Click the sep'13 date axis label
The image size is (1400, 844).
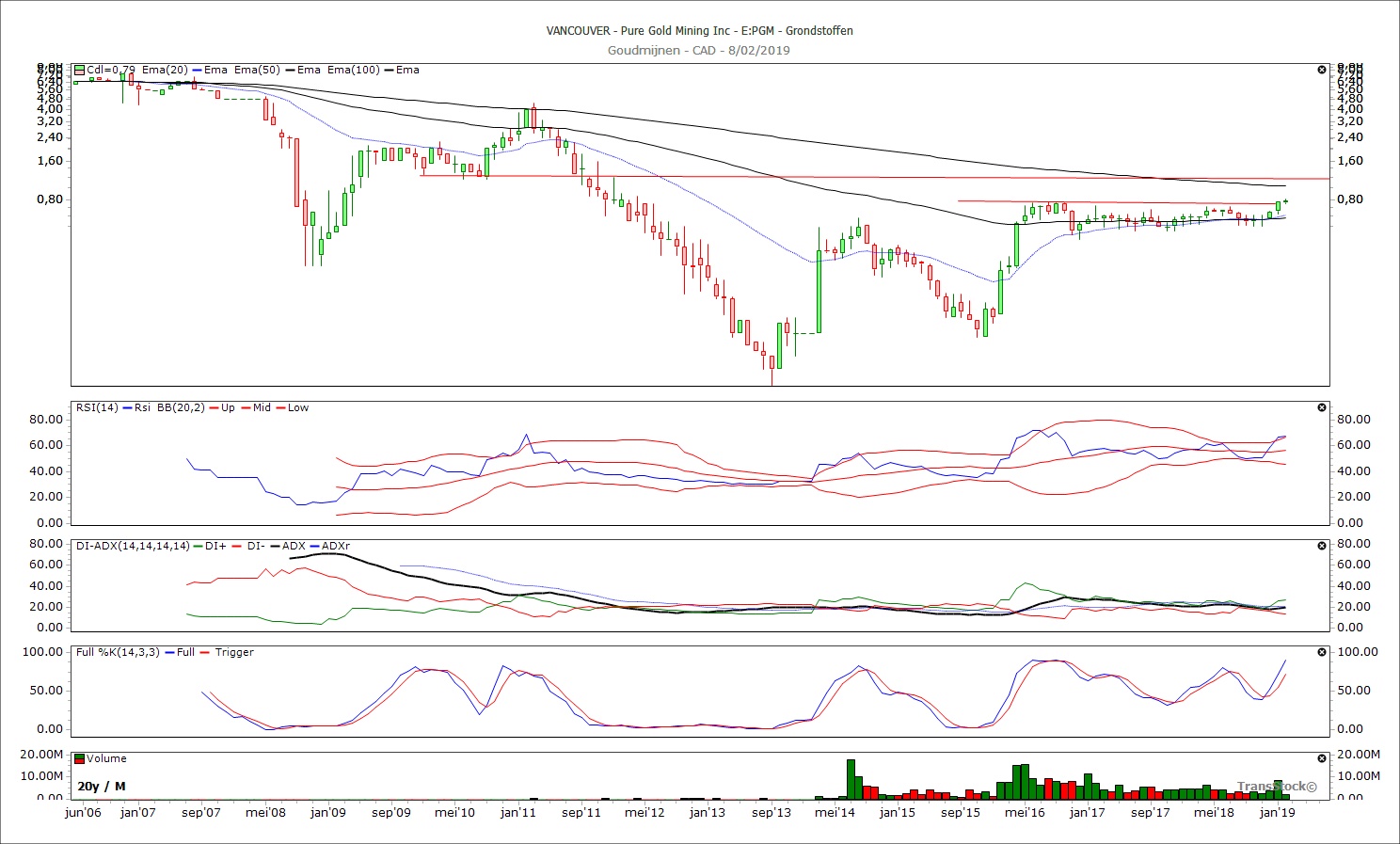coord(772,812)
